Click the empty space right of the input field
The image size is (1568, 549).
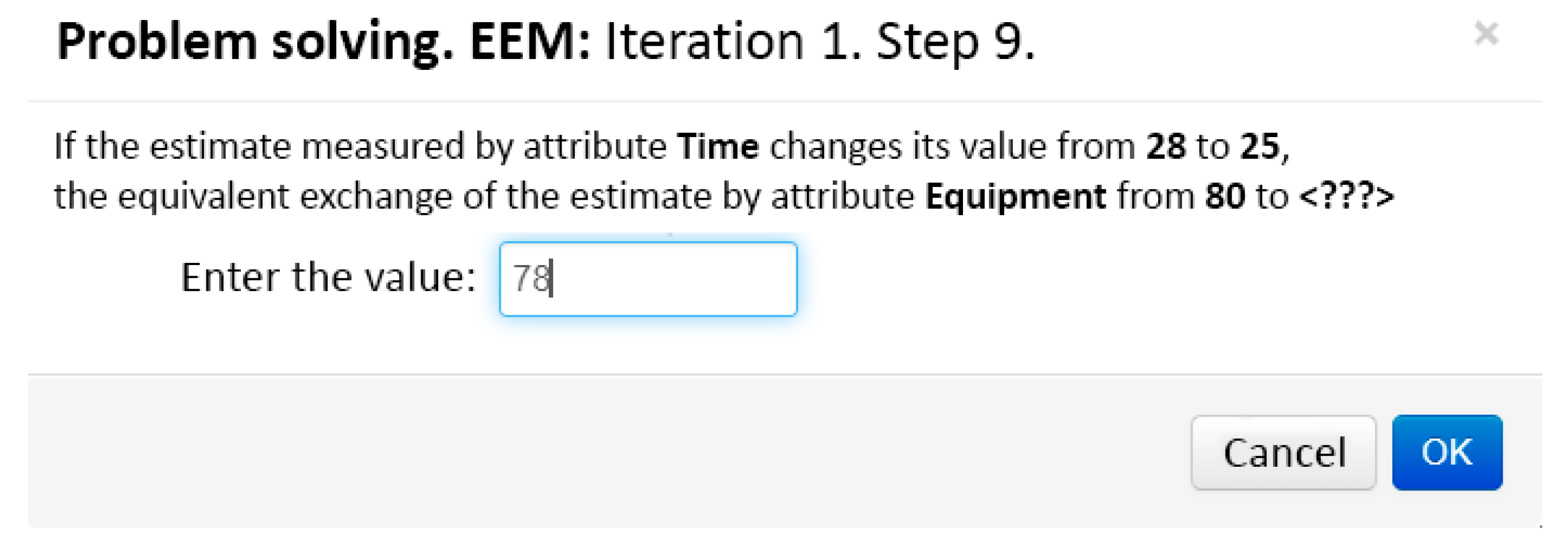point(1095,279)
